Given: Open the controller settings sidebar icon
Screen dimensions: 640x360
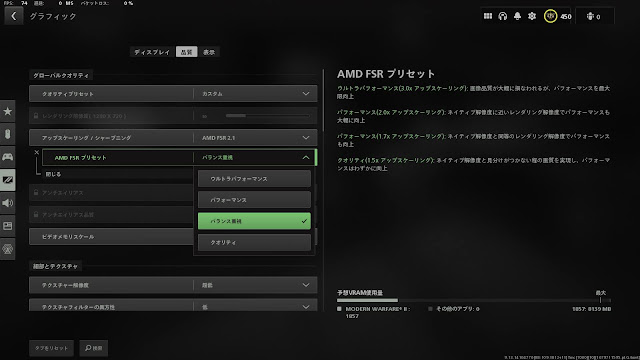Looking at the screenshot, I should [8, 157].
